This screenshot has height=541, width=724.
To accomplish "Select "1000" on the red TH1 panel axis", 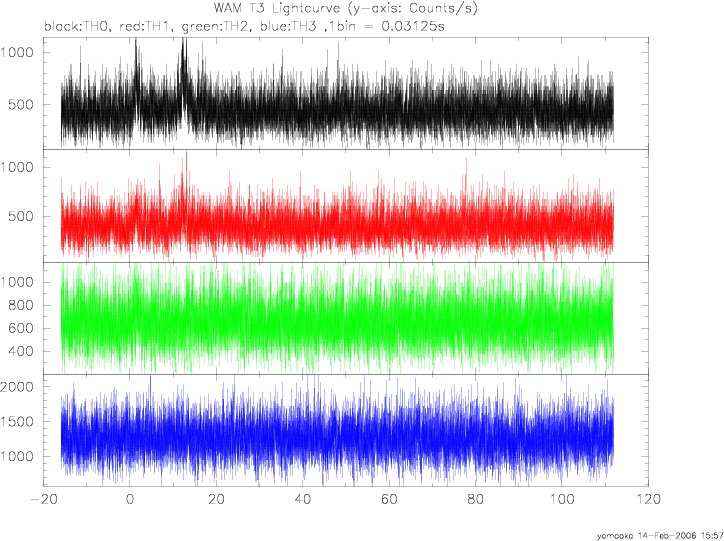I will [17, 167].
